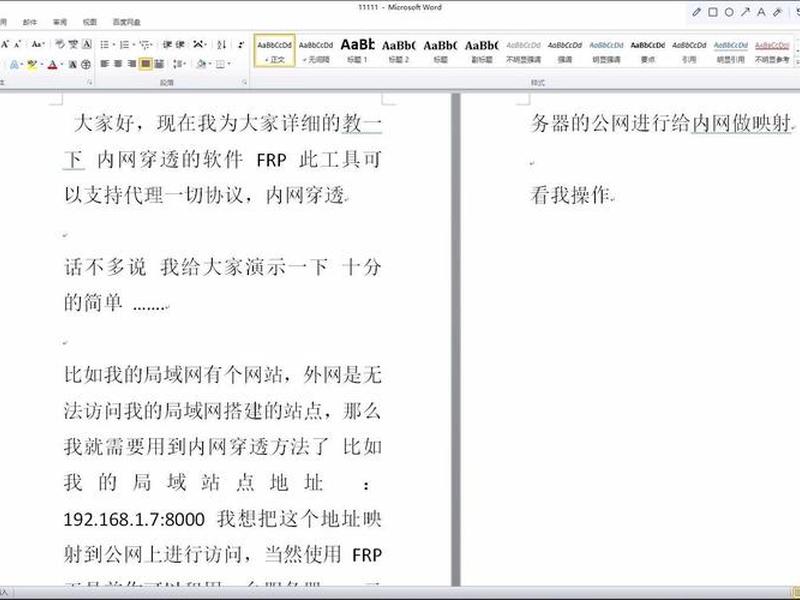Apply bulleted list formatting
This screenshot has height=600, width=800.
[104, 45]
